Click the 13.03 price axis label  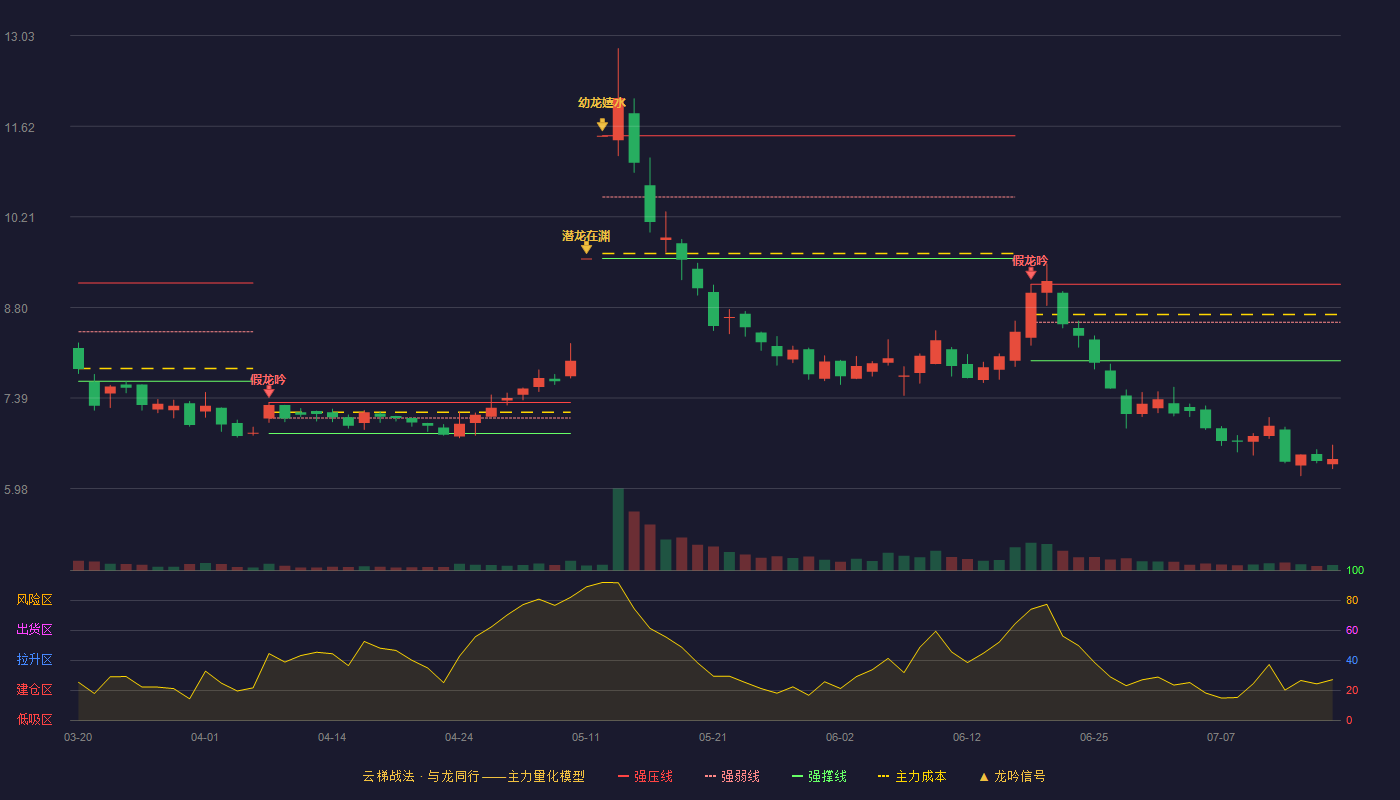[19, 37]
